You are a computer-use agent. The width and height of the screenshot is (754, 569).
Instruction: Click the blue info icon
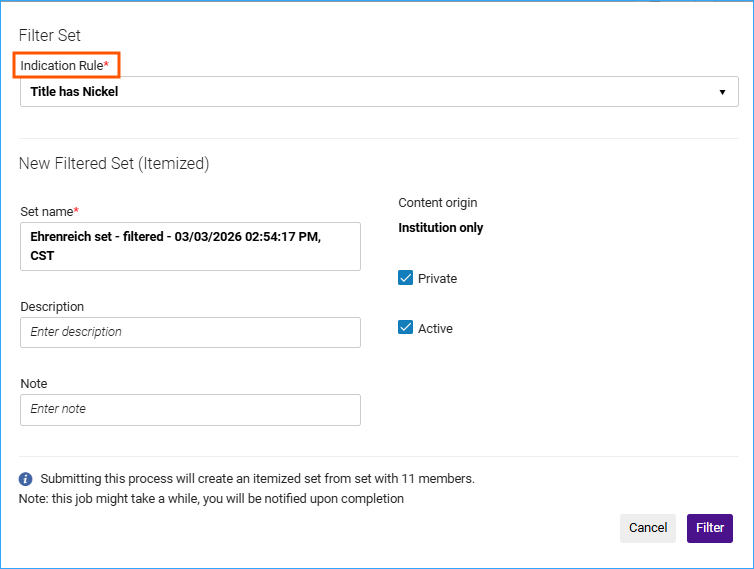25,479
